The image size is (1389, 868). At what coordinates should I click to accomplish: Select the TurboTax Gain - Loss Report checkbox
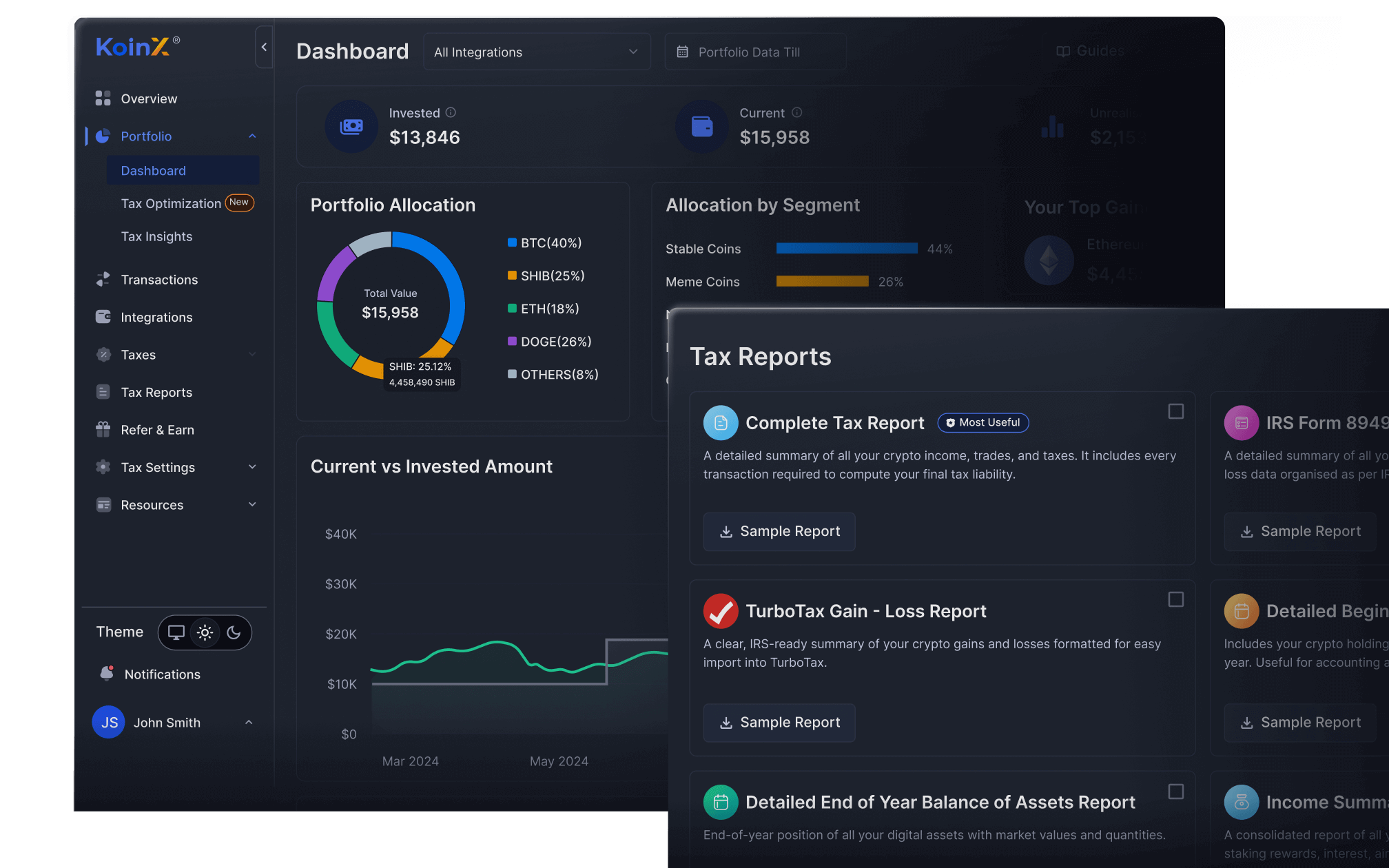pyautogui.click(x=1175, y=600)
